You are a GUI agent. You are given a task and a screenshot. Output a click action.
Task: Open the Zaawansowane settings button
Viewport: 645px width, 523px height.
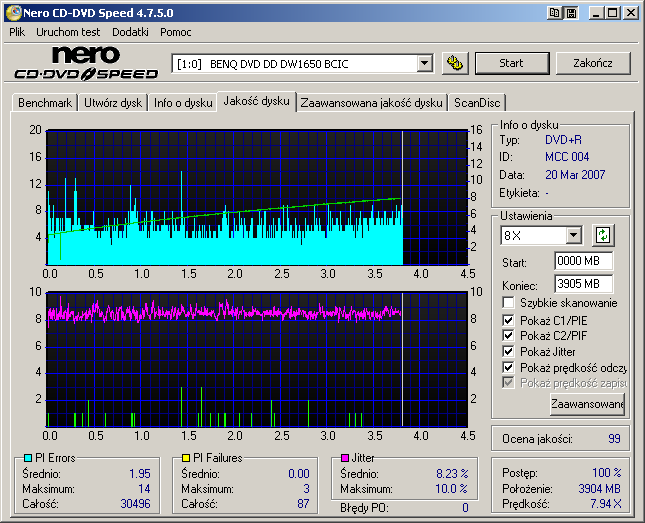(x=587, y=404)
